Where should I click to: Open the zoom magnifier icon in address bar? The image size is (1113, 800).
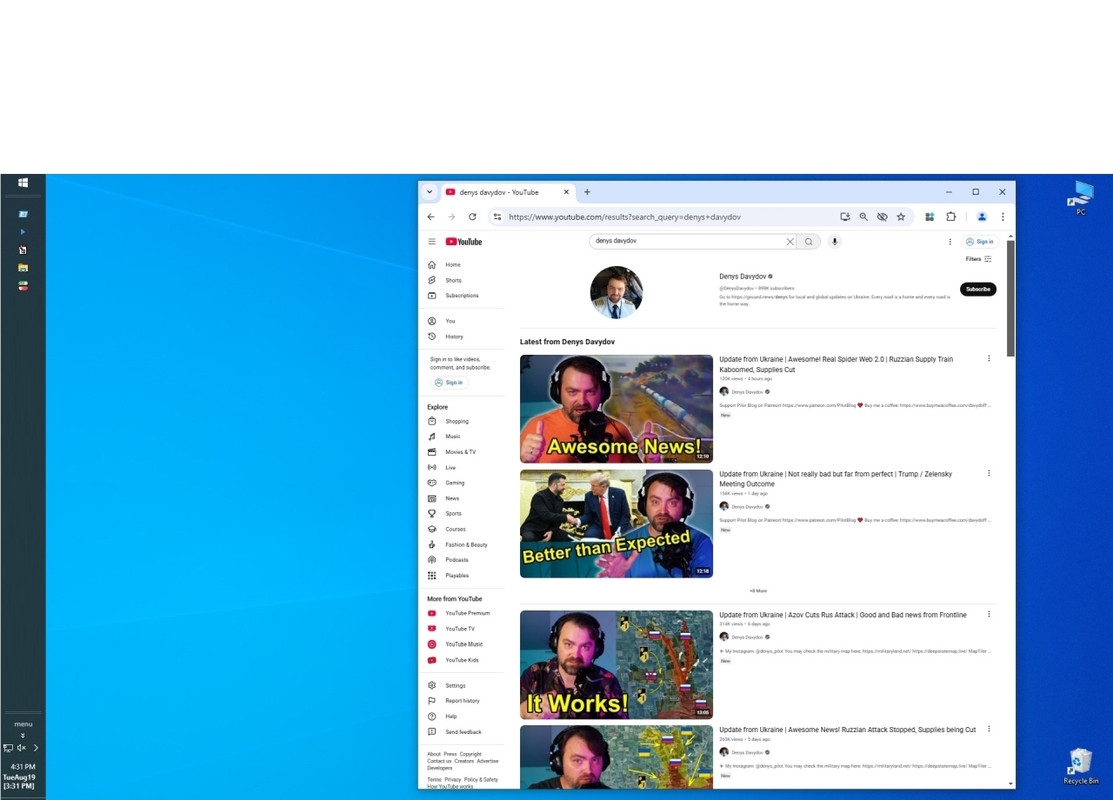tap(863, 217)
